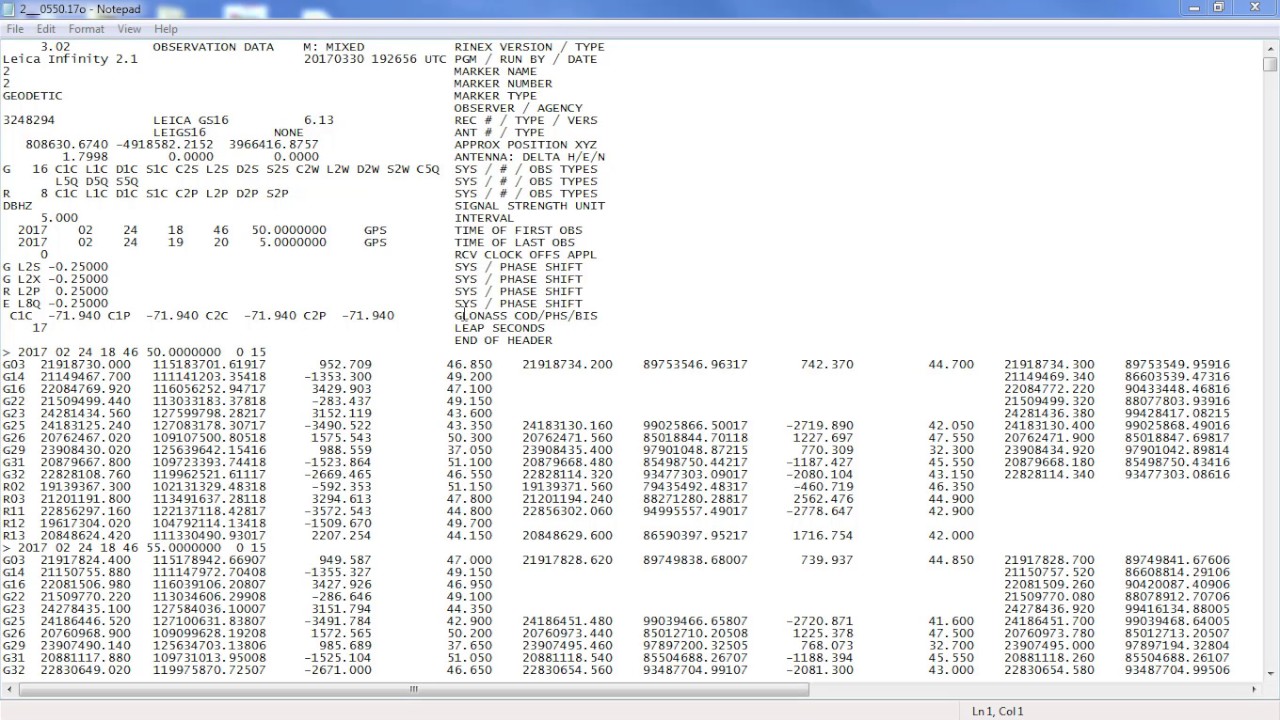The image size is (1280, 720).
Task: Click the Doppler value '952.709'
Action: pyautogui.click(x=345, y=364)
